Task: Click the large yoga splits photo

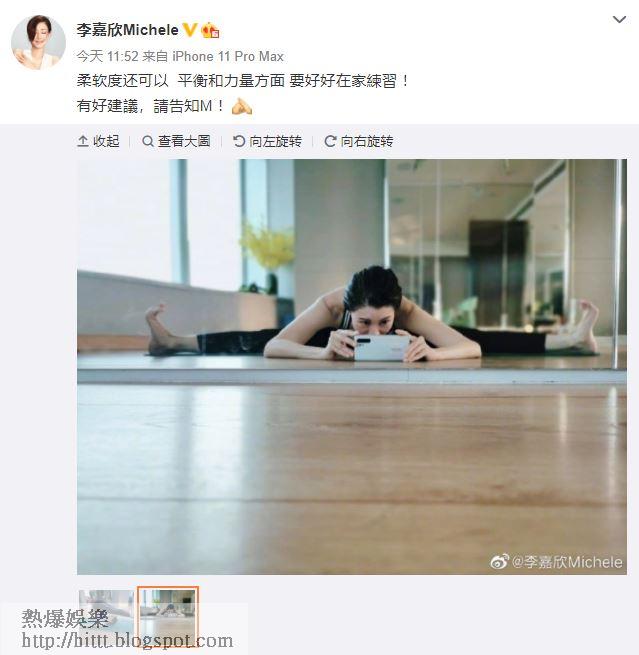Action: pos(352,366)
